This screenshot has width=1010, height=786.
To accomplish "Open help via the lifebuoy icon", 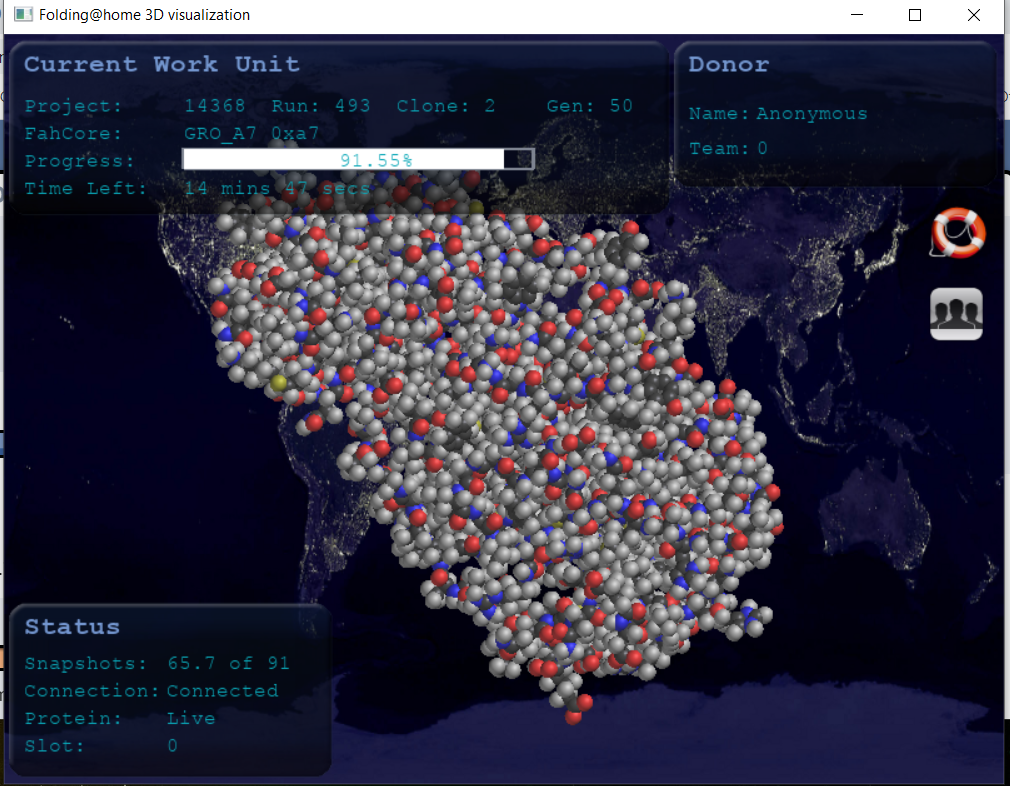I will point(956,233).
